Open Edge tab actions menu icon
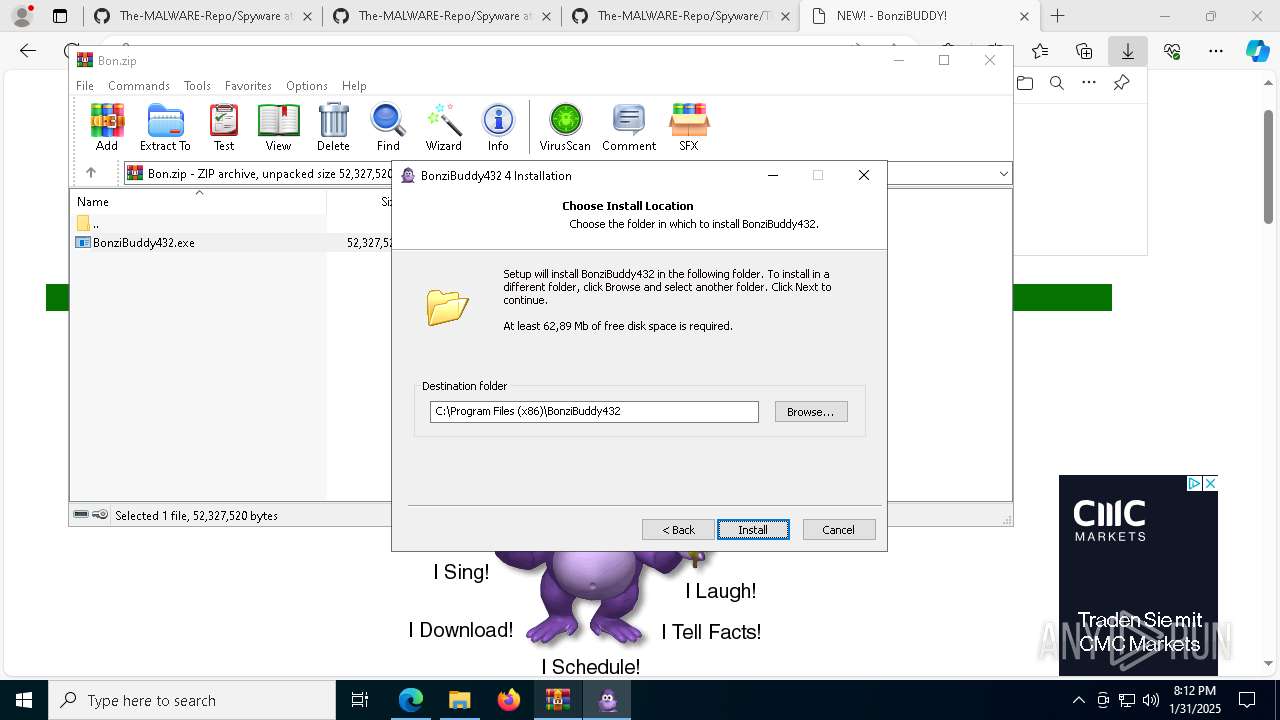Viewport: 1280px width, 720px height. tap(60, 16)
